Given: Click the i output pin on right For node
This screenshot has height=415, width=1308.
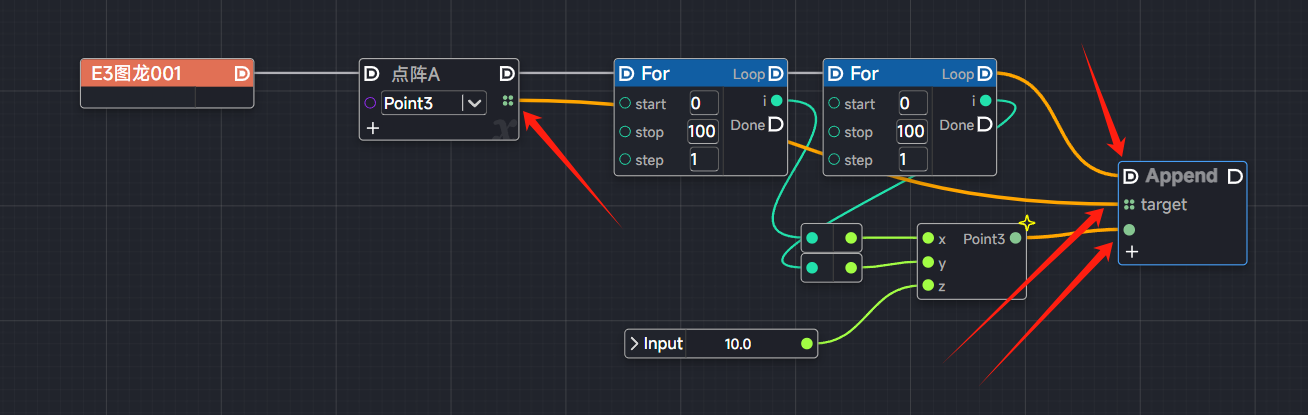Looking at the screenshot, I should click(x=986, y=100).
